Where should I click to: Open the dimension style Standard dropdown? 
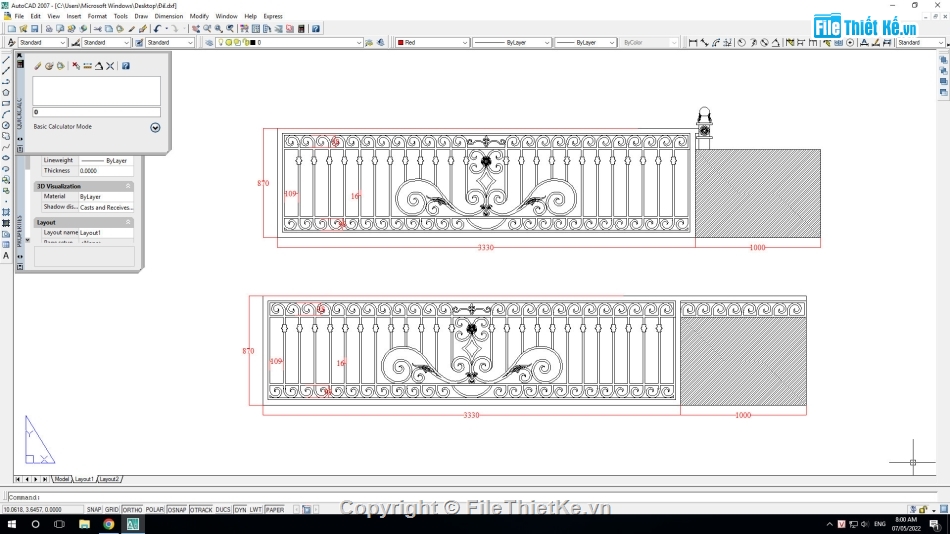pos(106,42)
